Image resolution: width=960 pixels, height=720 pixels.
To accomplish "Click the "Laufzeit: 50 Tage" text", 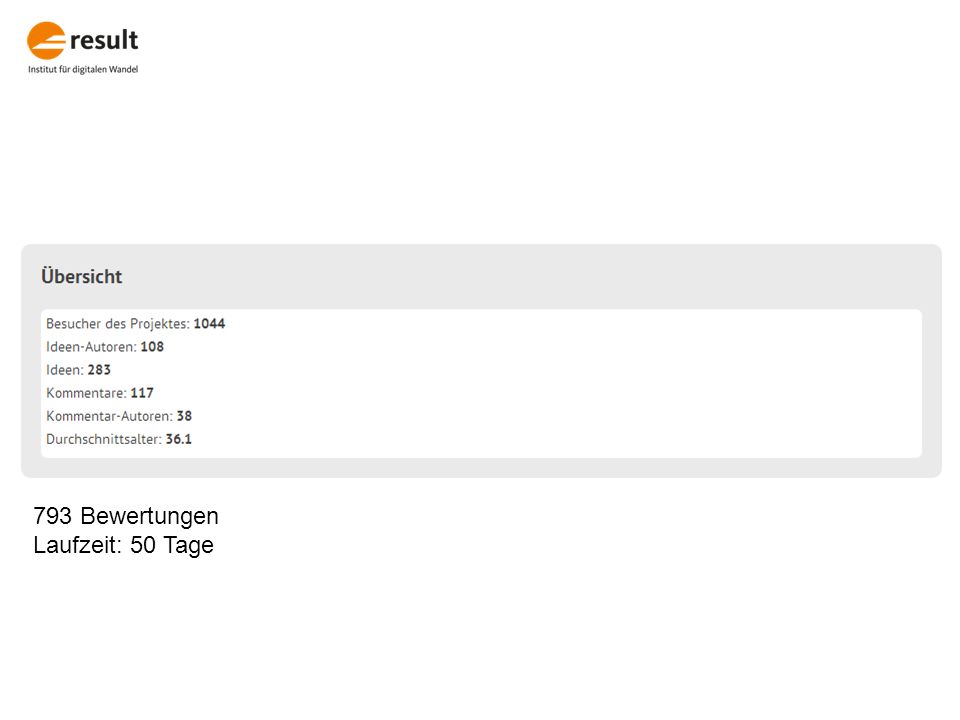I will click(124, 545).
